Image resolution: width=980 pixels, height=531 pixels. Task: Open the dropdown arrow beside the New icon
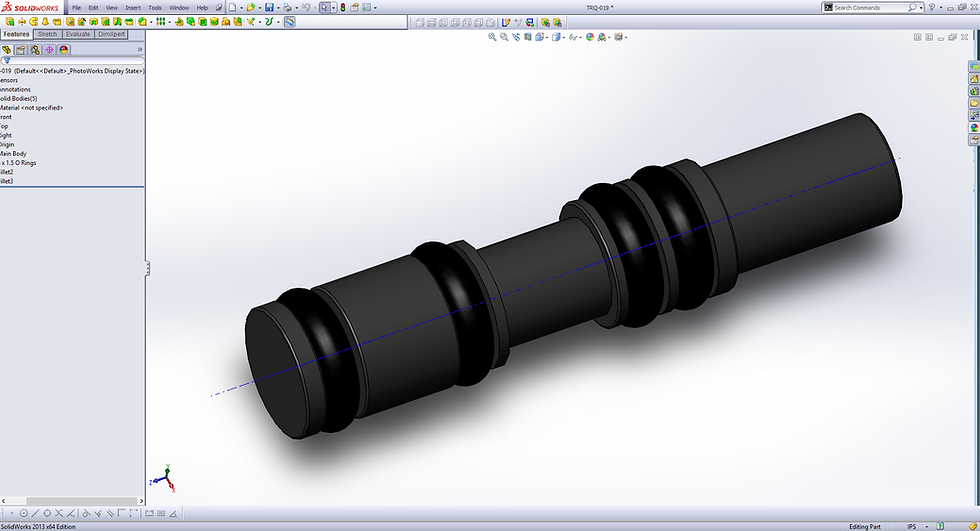click(241, 8)
